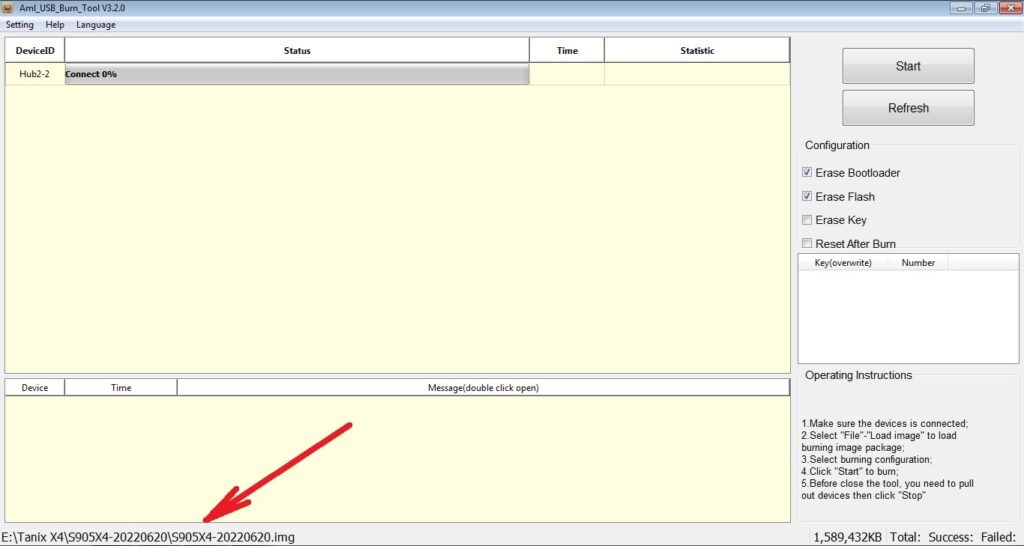Viewport: 1024px width, 546px height.
Task: Click the upper Time column header
Action: [x=567, y=50]
